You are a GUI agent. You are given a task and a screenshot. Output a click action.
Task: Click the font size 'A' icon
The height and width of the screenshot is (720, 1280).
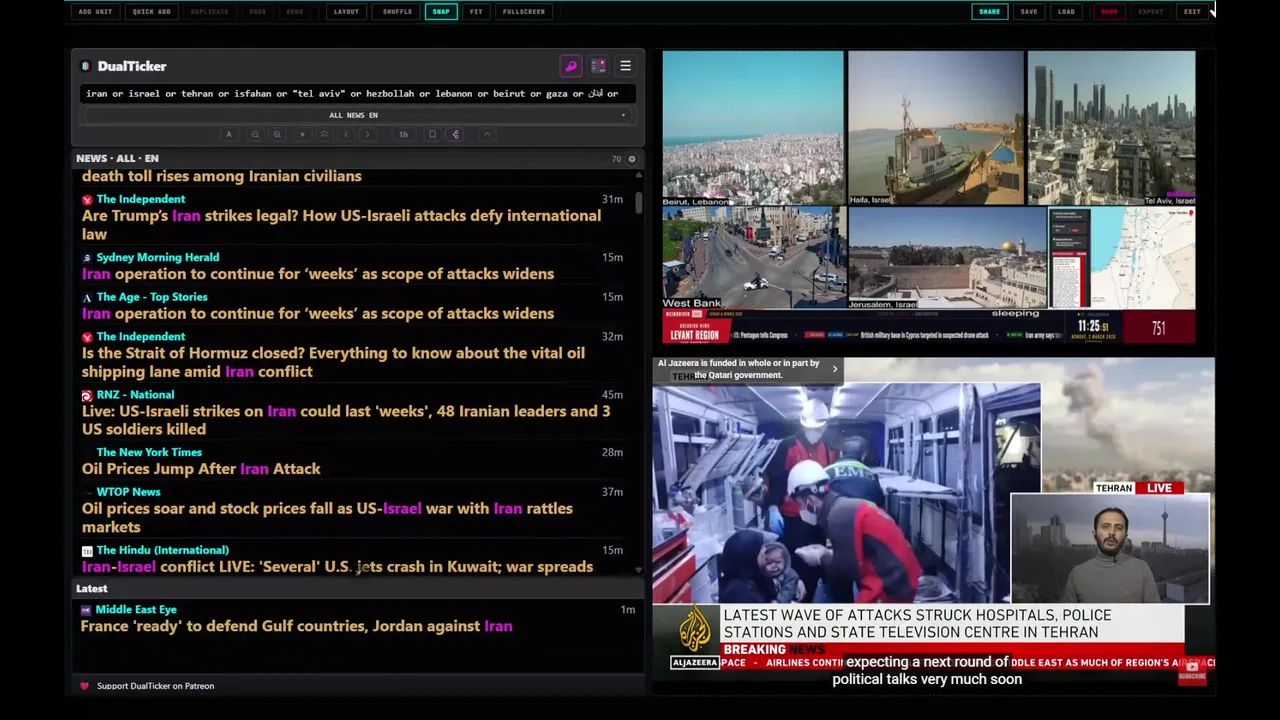tap(229, 134)
